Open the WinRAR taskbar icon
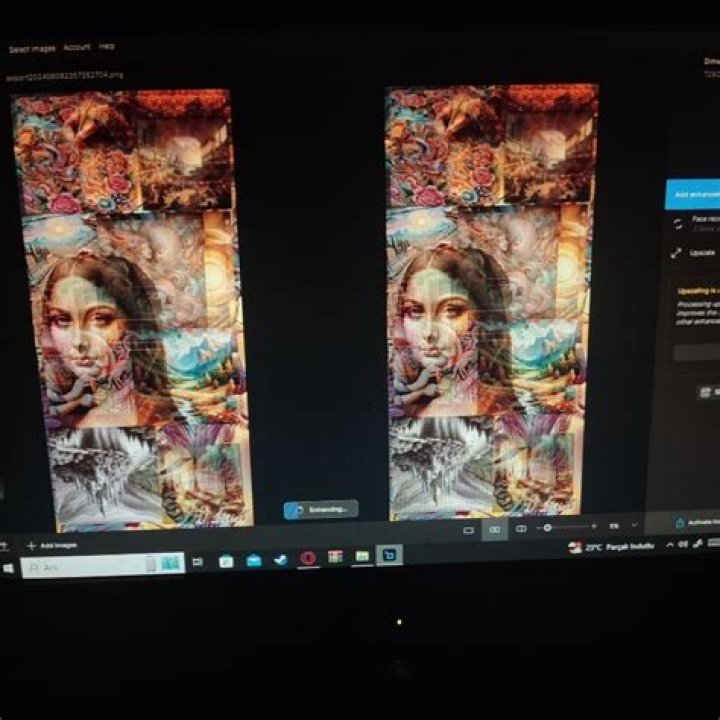Image resolution: width=720 pixels, height=720 pixels. 335,557
